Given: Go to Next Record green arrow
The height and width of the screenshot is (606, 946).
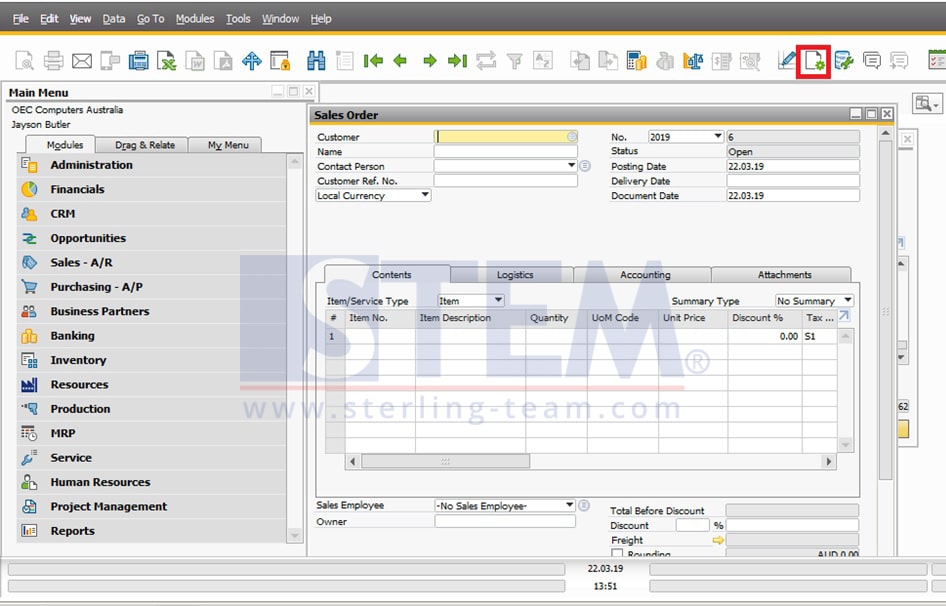Looking at the screenshot, I should point(430,60).
